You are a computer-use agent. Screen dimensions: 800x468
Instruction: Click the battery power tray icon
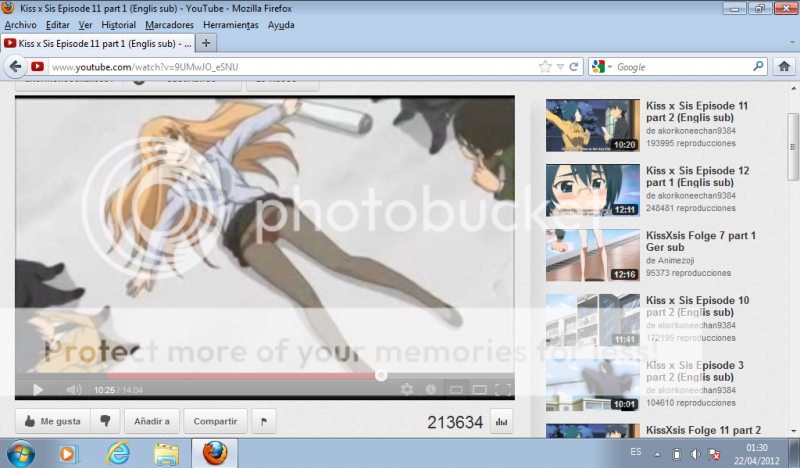coord(677,454)
